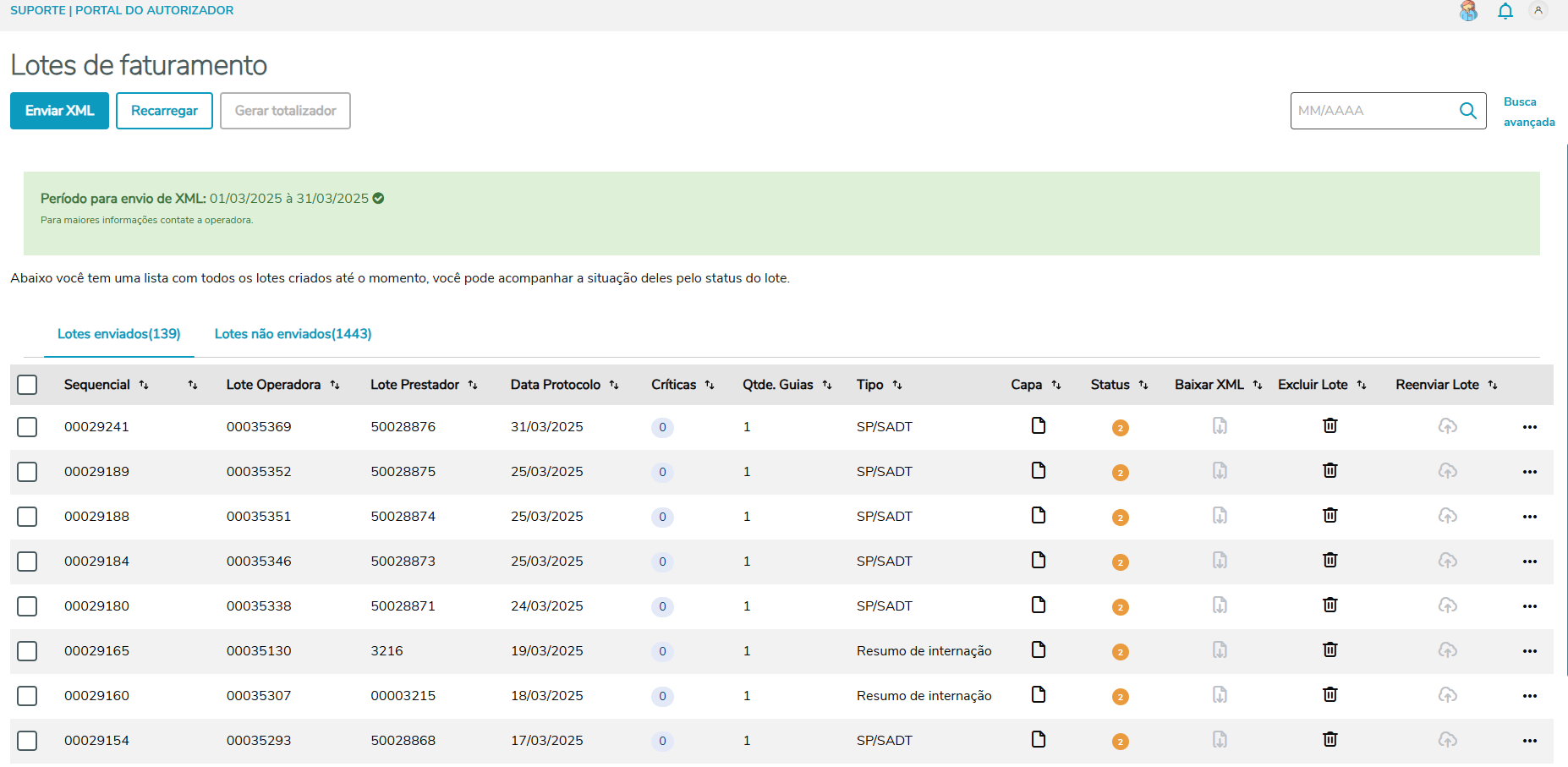Open the Busca avançada link
Image resolution: width=1568 pixels, height=767 pixels.
click(1528, 112)
